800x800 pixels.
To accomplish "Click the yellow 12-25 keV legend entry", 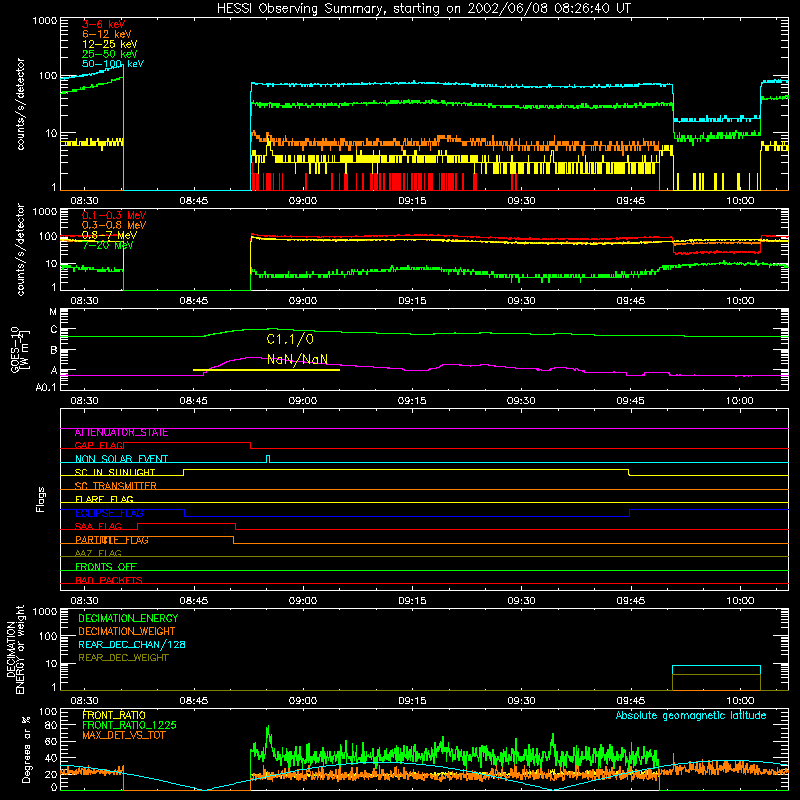I will click(x=110, y=44).
